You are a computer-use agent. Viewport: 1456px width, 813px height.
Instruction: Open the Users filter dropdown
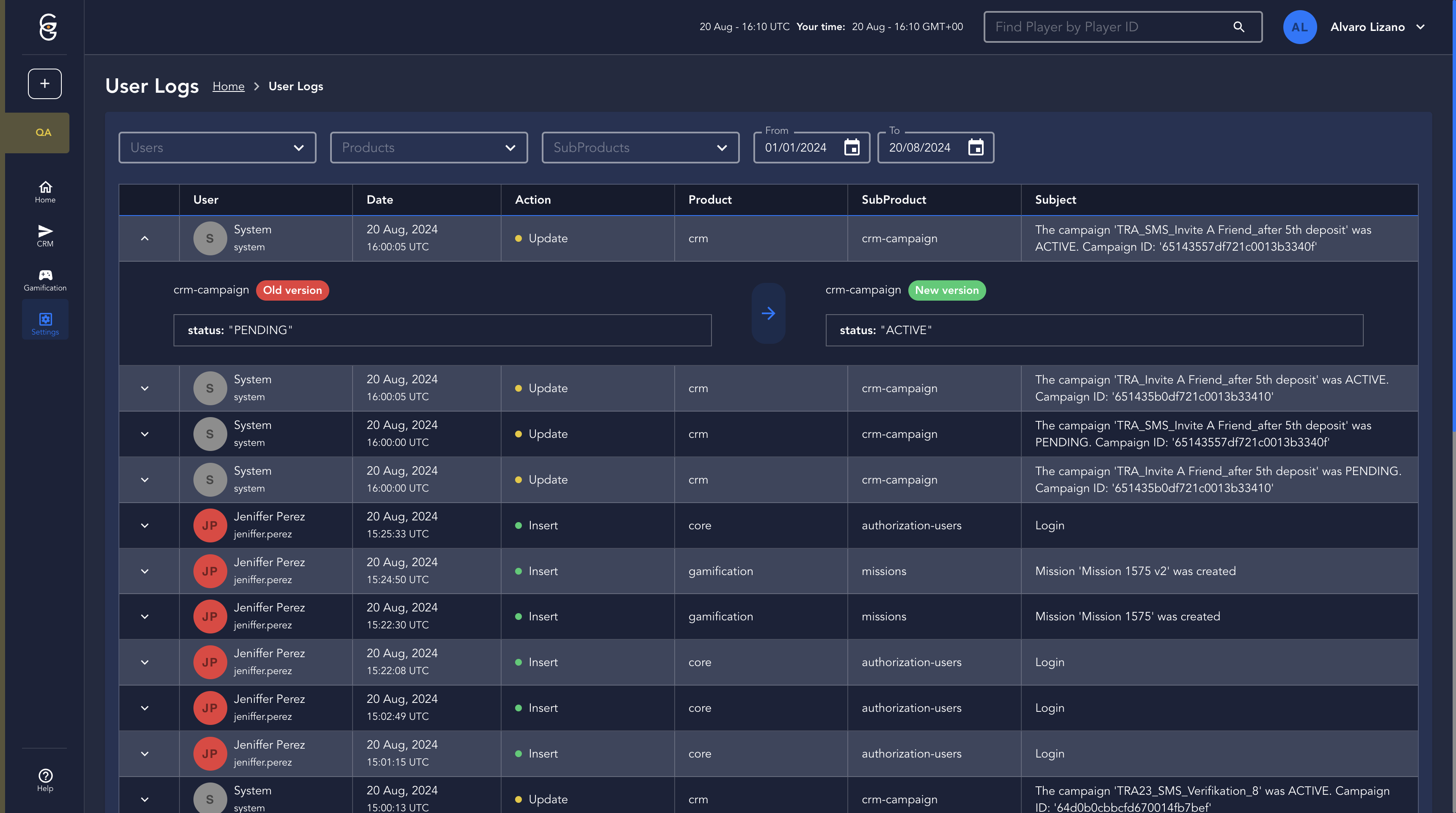217,147
